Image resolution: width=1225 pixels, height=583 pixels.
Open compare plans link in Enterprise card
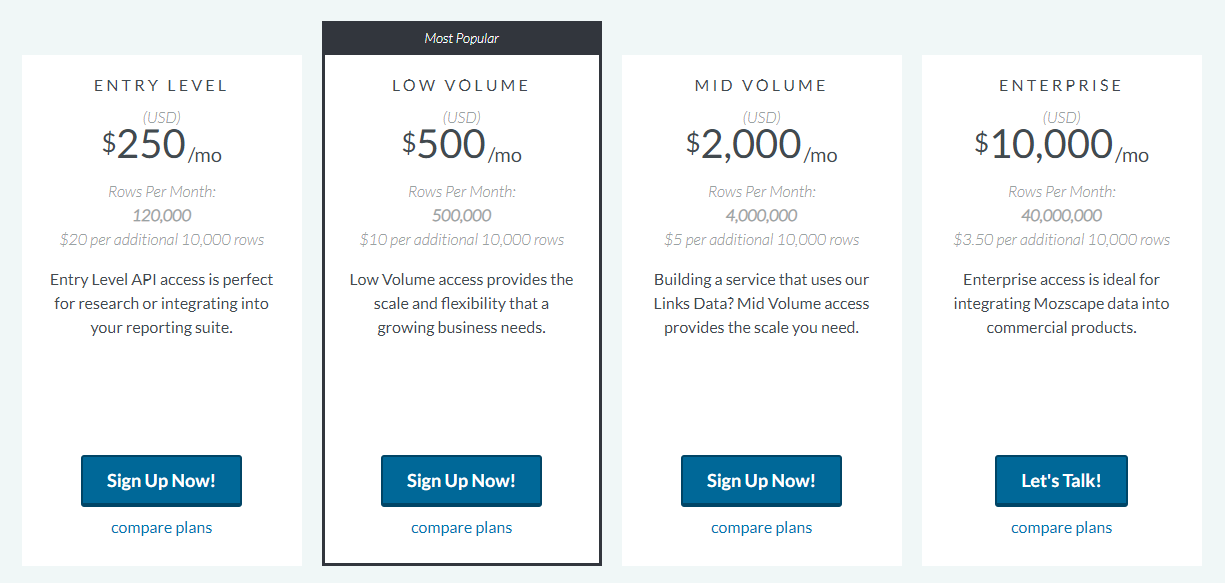pyautogui.click(x=1061, y=528)
